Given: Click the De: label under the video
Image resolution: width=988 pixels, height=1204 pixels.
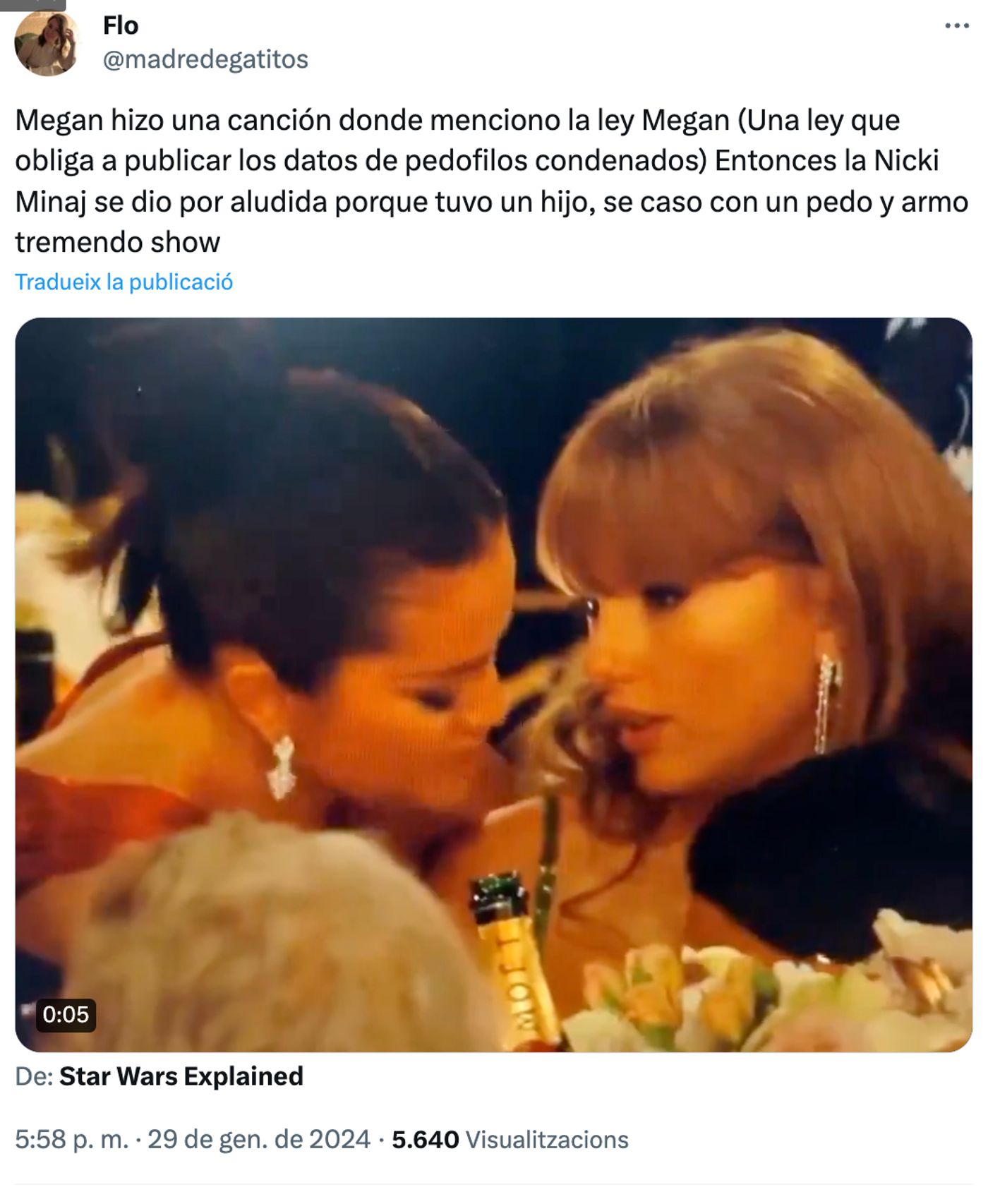Looking at the screenshot, I should coord(34,1076).
